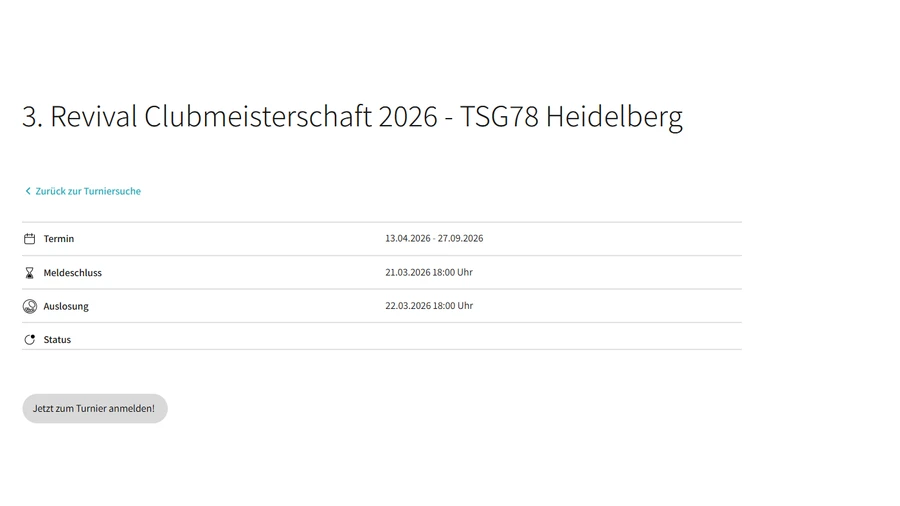Click Jetzt zum Turnier anmelden button
The image size is (900, 506).
pos(95,408)
